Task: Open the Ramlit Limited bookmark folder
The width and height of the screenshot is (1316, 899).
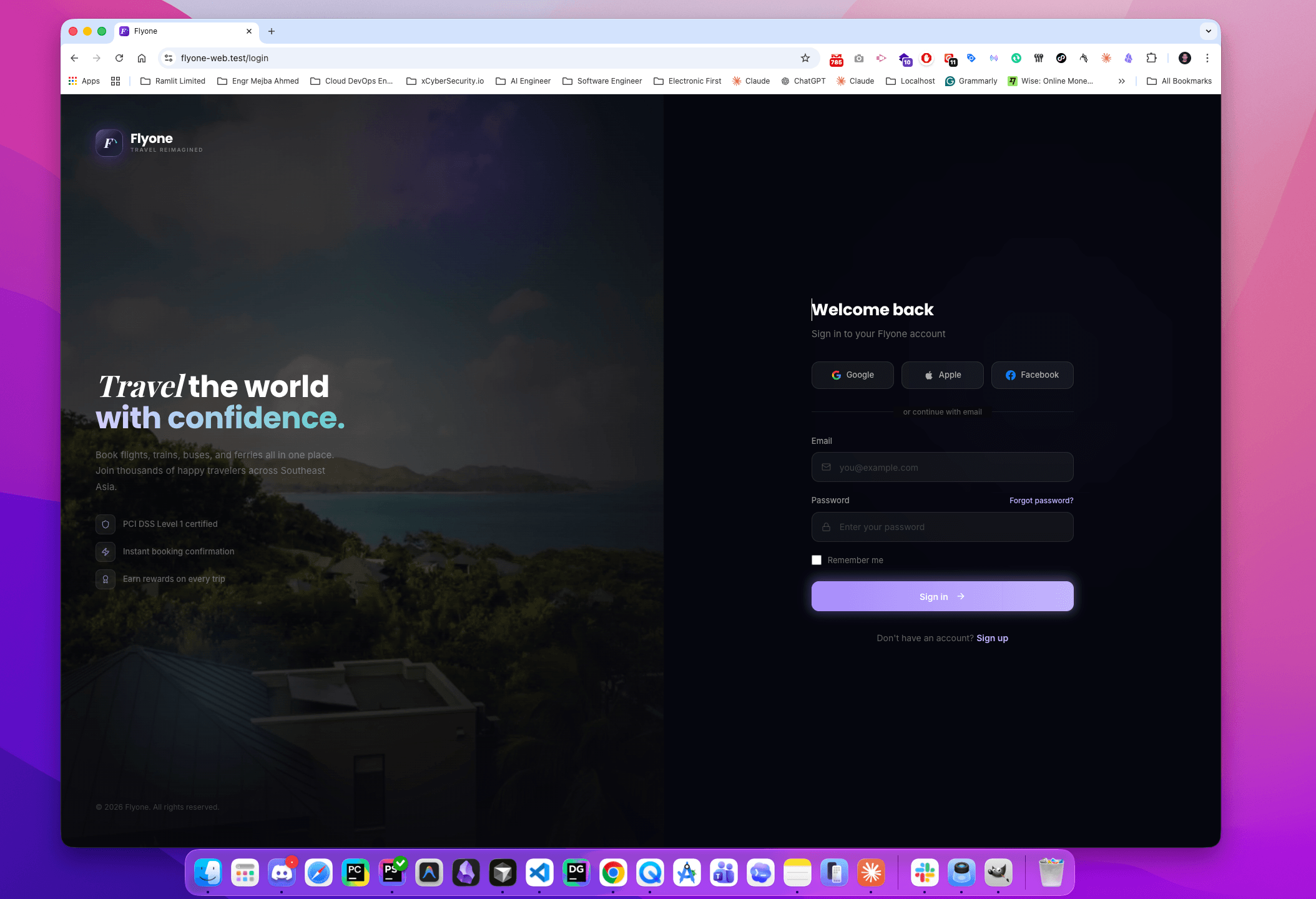Action: [x=173, y=81]
